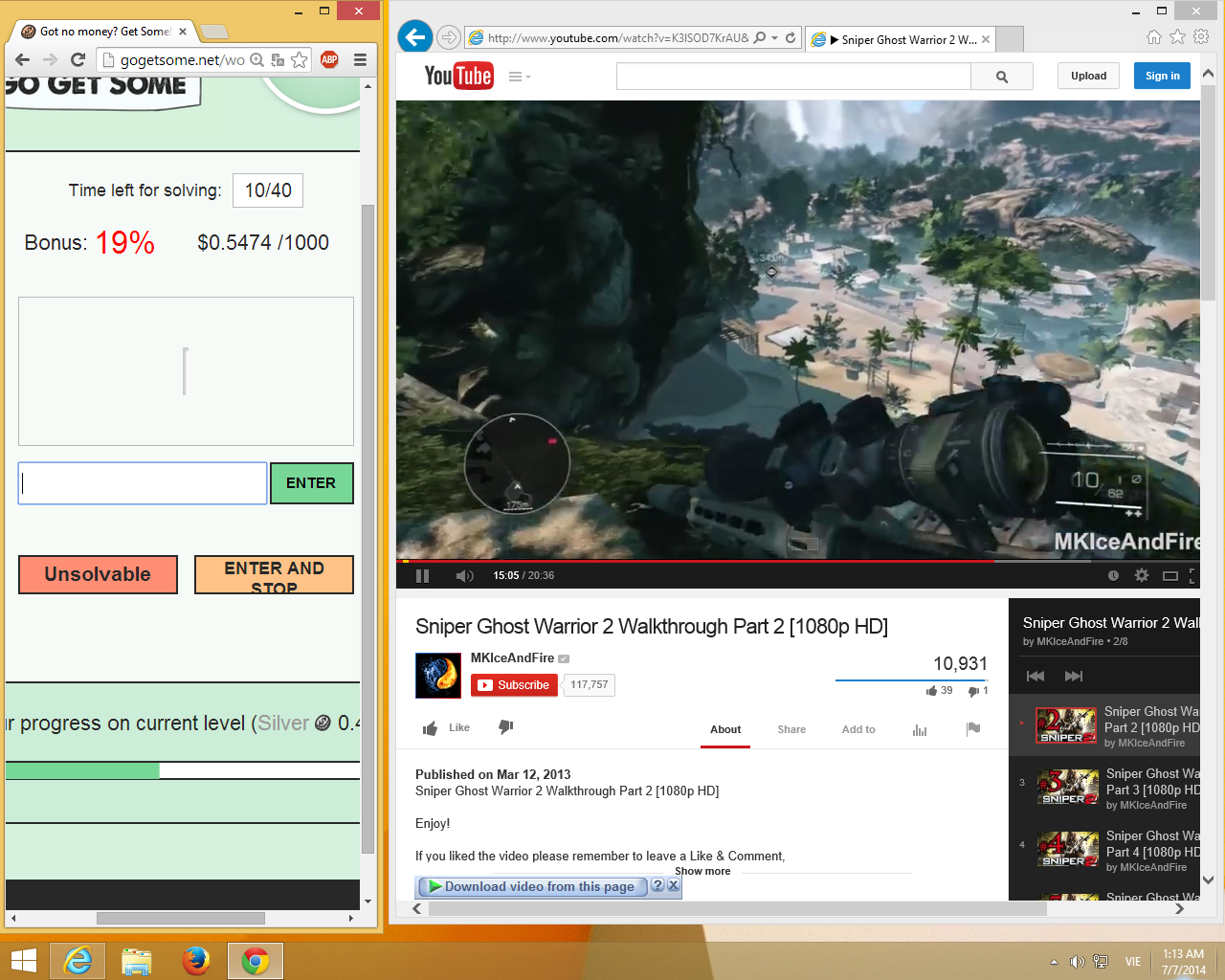Image resolution: width=1225 pixels, height=980 pixels.
Task: Skip to next video in the playlist
Action: coord(1074,676)
